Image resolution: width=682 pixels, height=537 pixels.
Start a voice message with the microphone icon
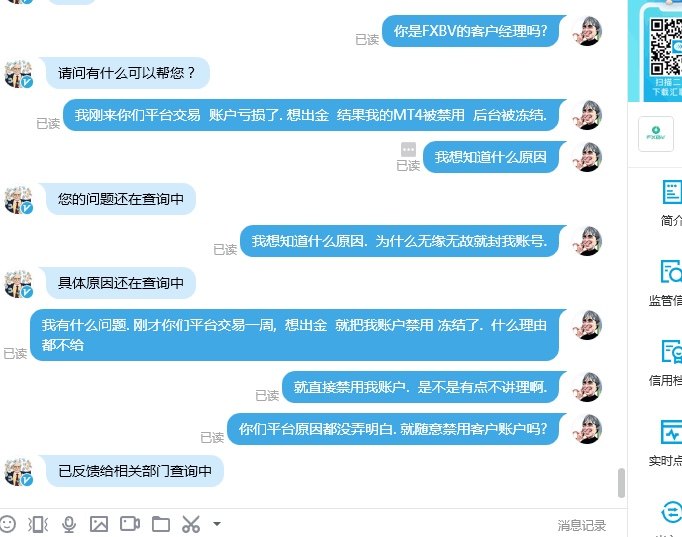point(69,524)
